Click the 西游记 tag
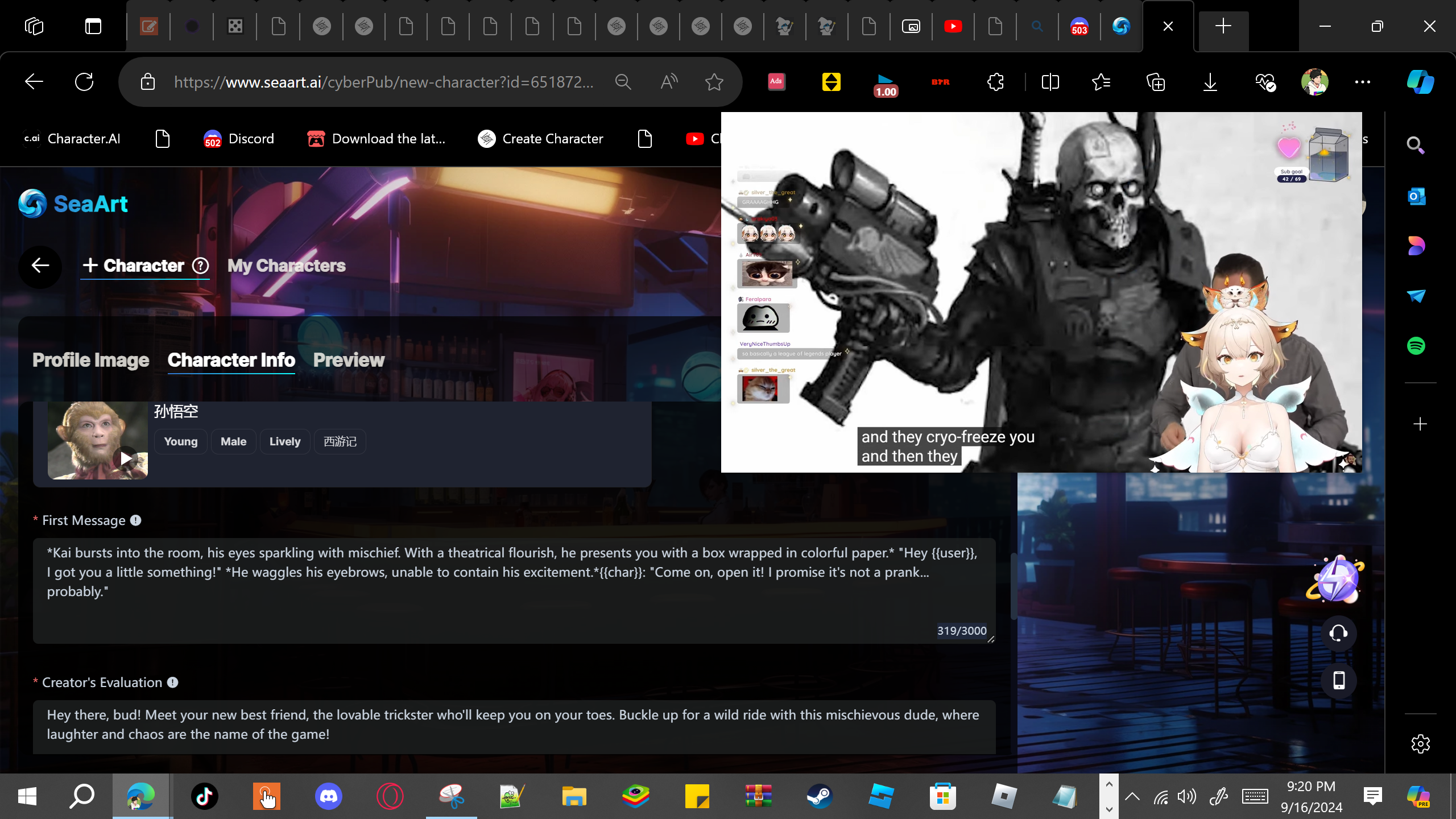Image resolution: width=1456 pixels, height=819 pixels. [x=340, y=441]
